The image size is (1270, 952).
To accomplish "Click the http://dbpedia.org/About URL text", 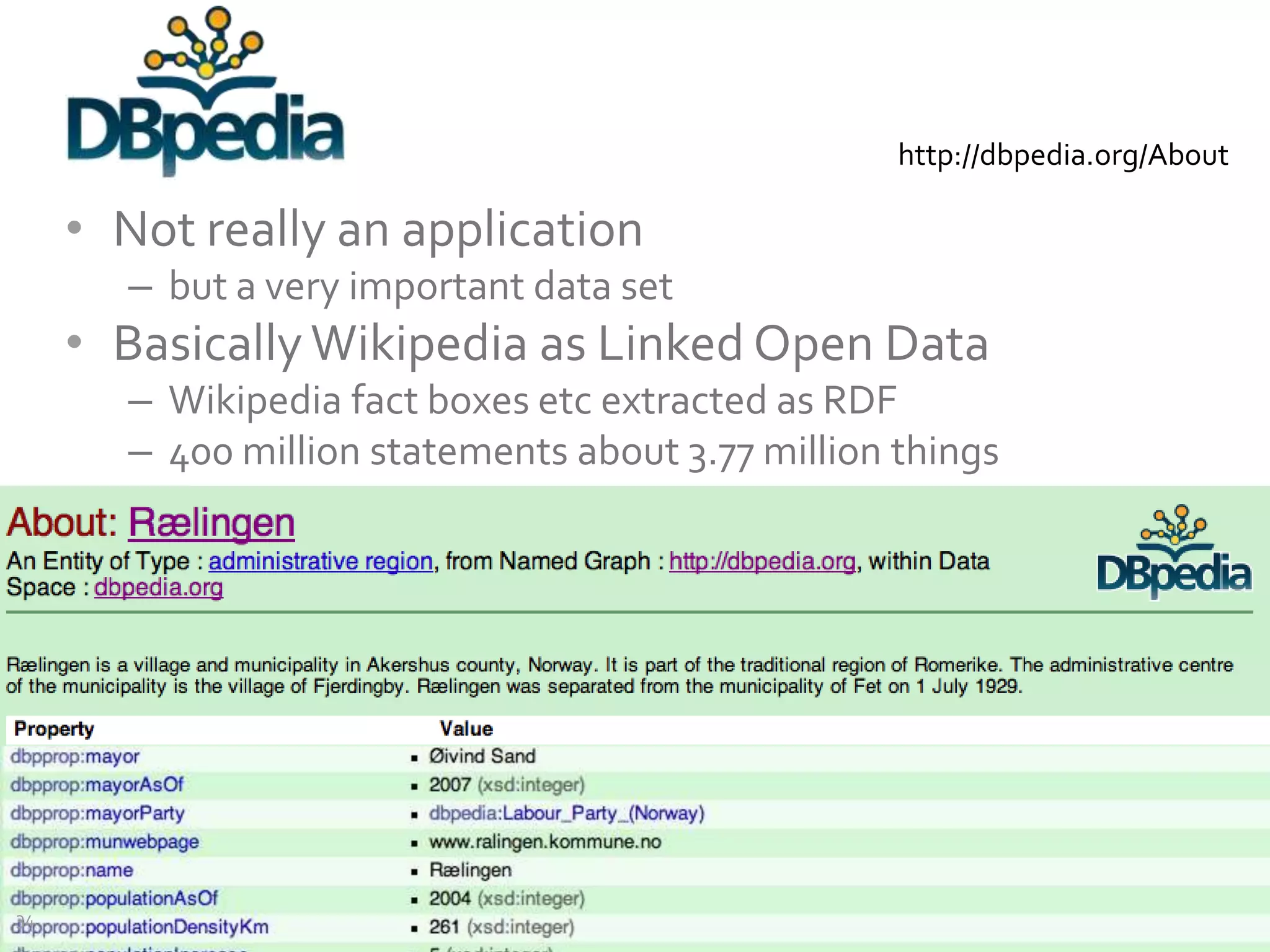I will click(1063, 155).
